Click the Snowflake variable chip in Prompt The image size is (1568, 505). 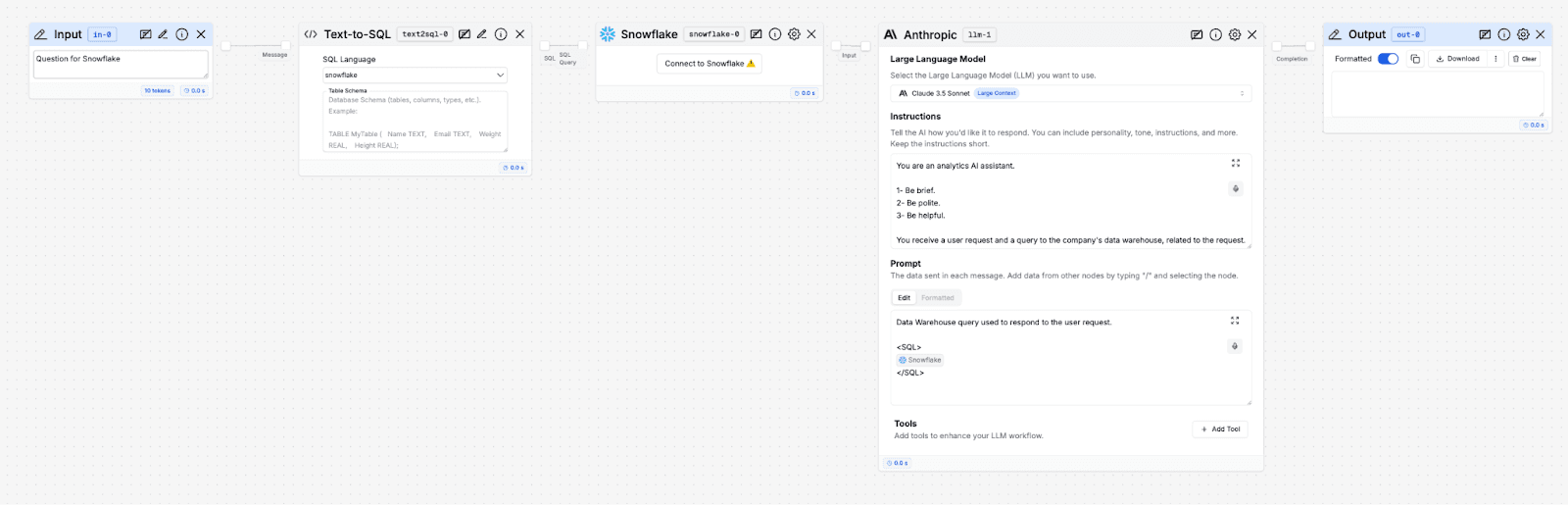coord(919,360)
